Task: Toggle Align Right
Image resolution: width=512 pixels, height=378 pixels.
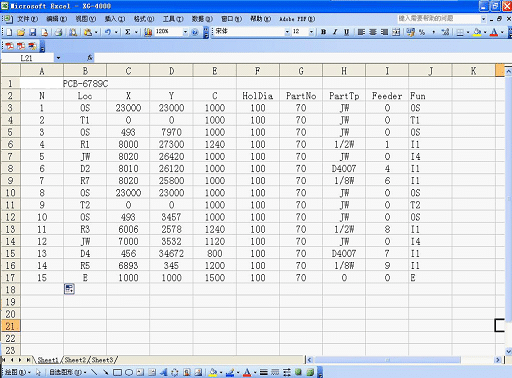Action: click(384, 32)
